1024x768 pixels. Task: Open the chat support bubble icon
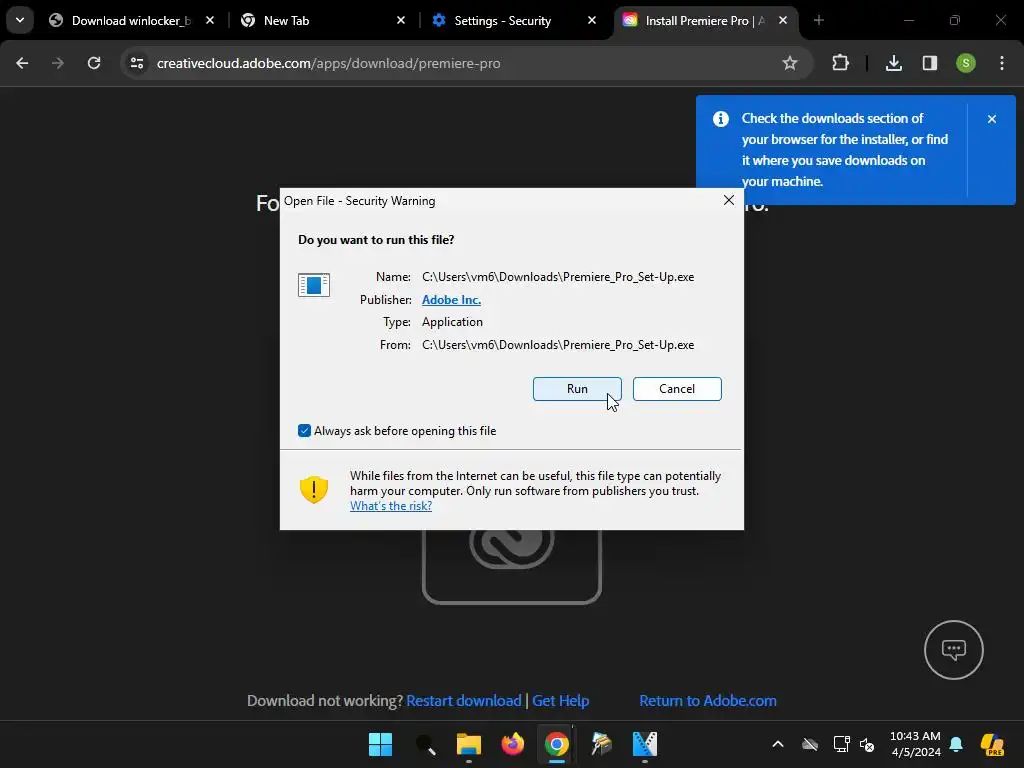pyautogui.click(x=953, y=650)
